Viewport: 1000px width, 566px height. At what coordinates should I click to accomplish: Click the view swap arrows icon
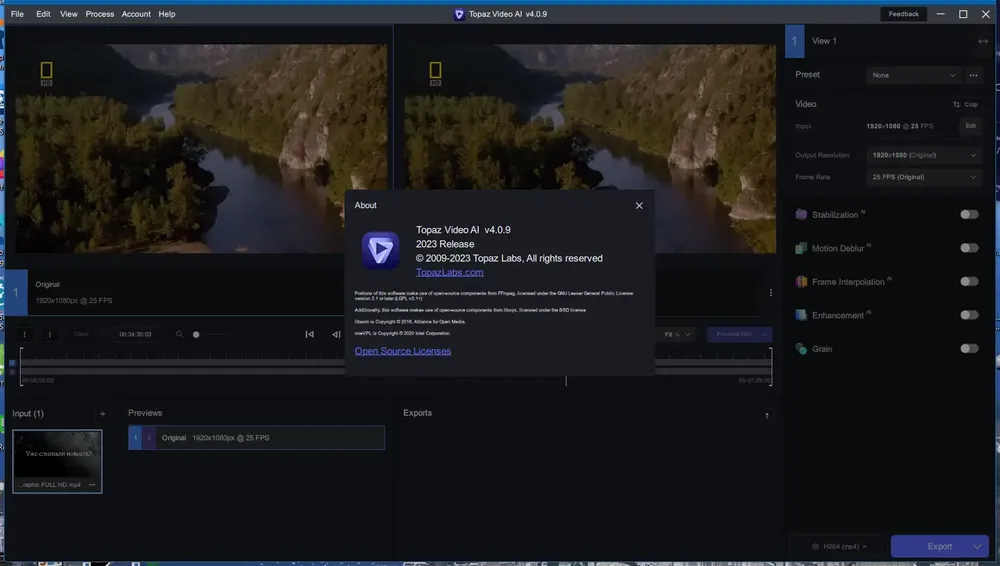coord(983,41)
